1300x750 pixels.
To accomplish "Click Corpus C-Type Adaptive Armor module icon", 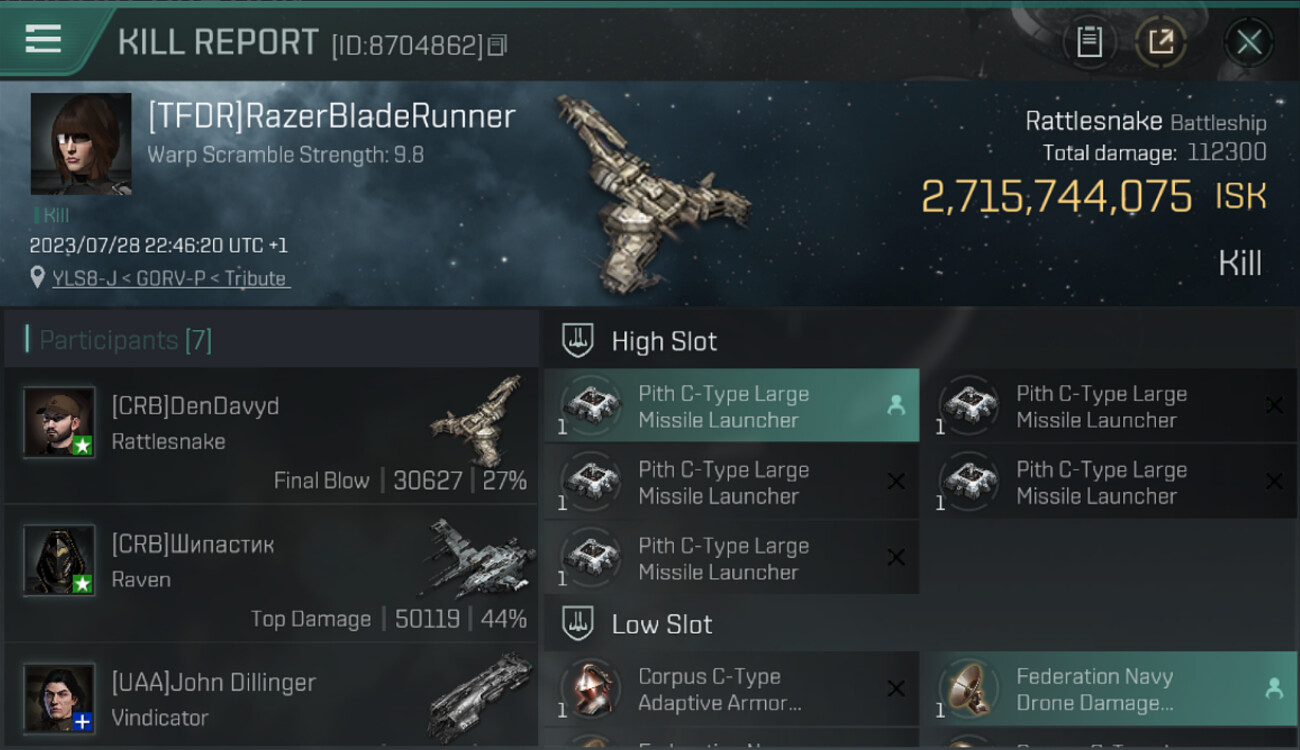I will tap(588, 690).
